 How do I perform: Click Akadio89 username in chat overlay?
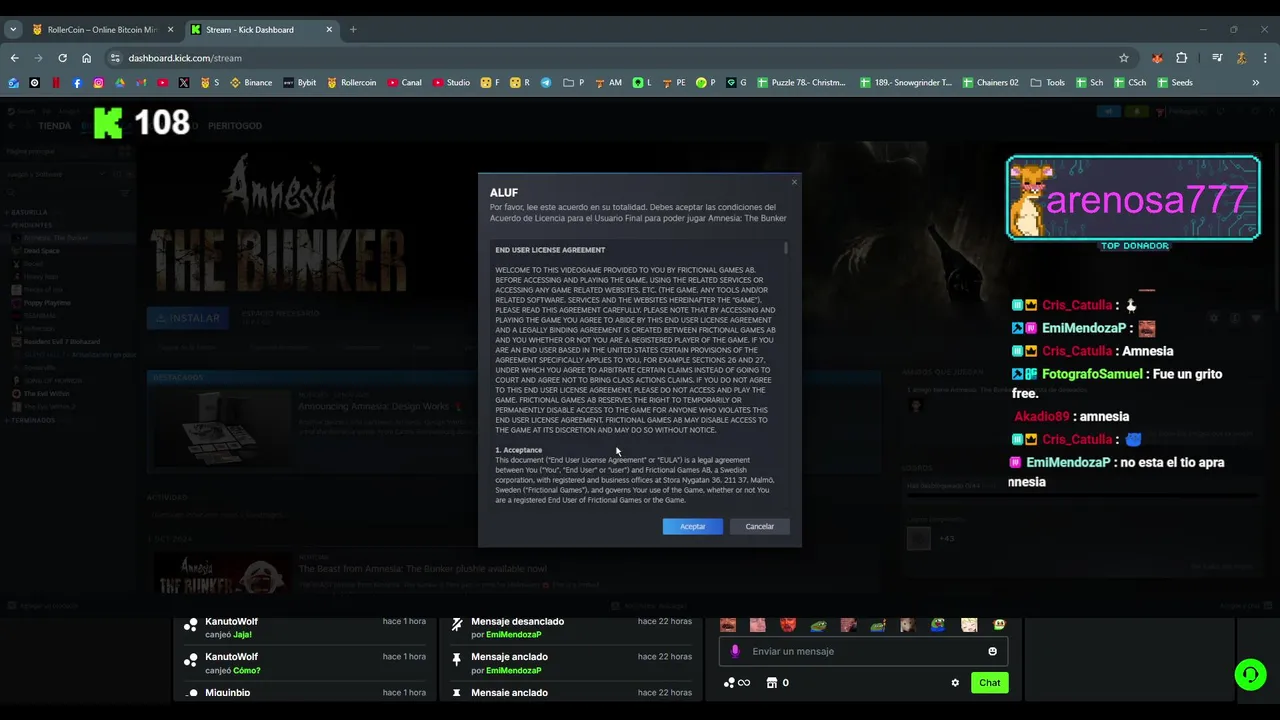[1042, 417]
